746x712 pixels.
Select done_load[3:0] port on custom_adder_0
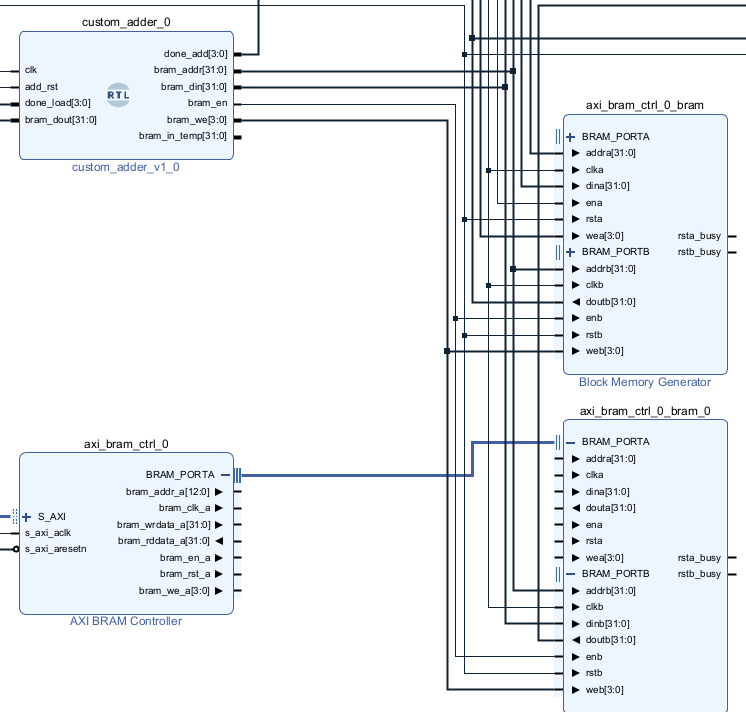[58, 103]
